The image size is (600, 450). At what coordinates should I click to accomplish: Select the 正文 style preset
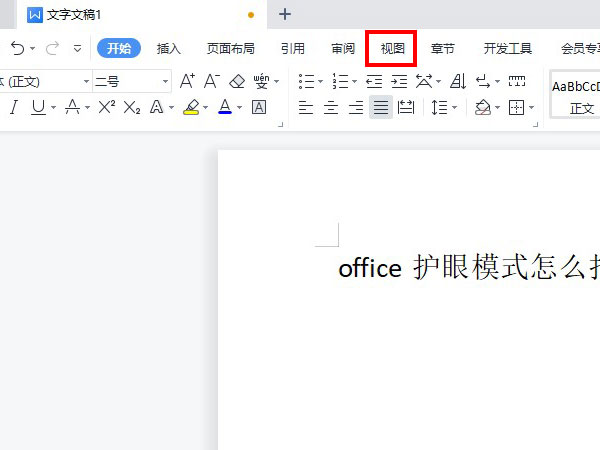[x=581, y=108]
